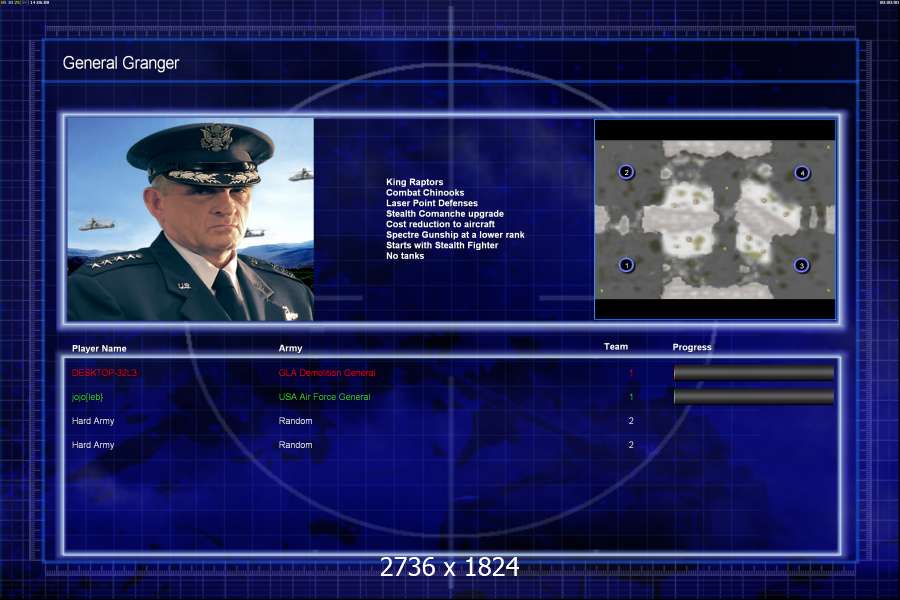The height and width of the screenshot is (600, 900).
Task: Click the Team column header
Action: [616, 346]
